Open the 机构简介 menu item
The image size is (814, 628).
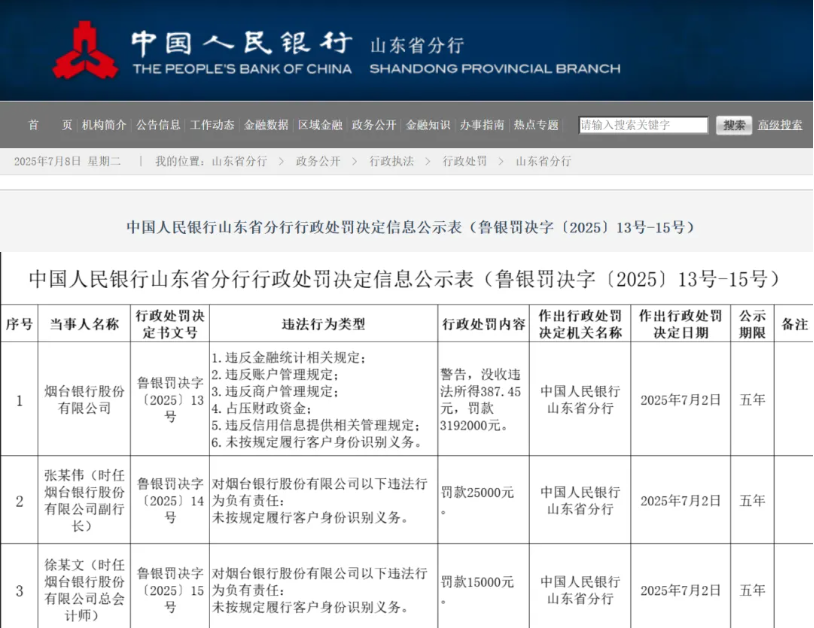(104, 125)
